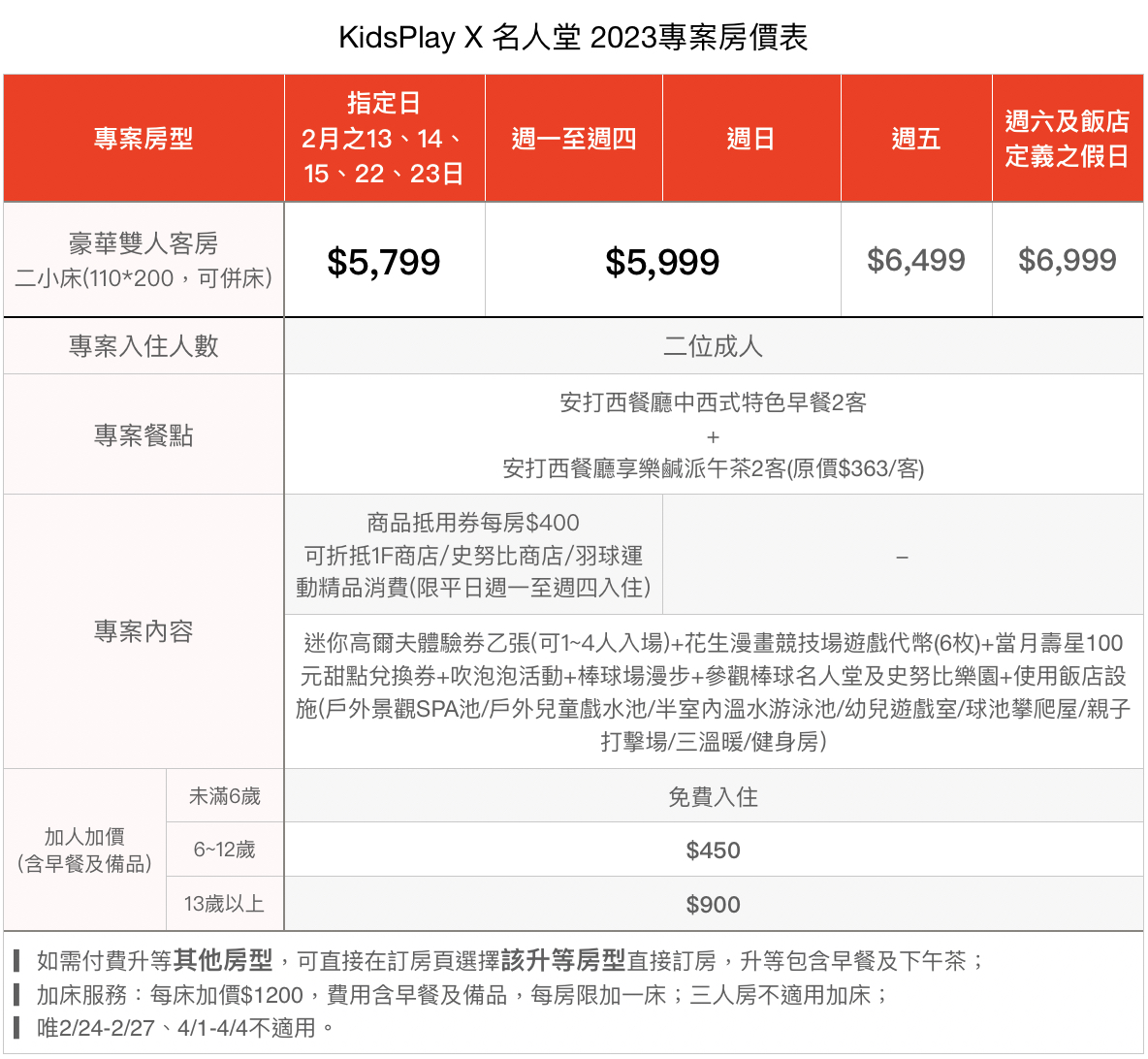The height and width of the screenshot is (1059, 1148).
Task: Click the 13歲以上 age cell
Action: tap(225, 904)
